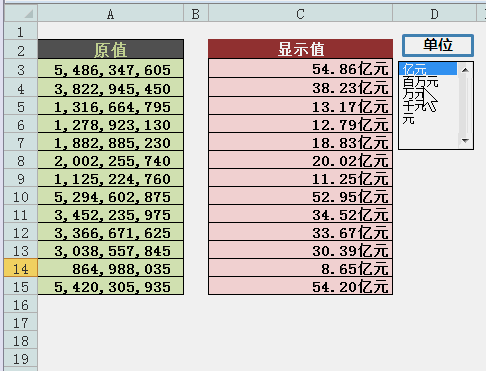Click the 单位 button

tap(438, 45)
